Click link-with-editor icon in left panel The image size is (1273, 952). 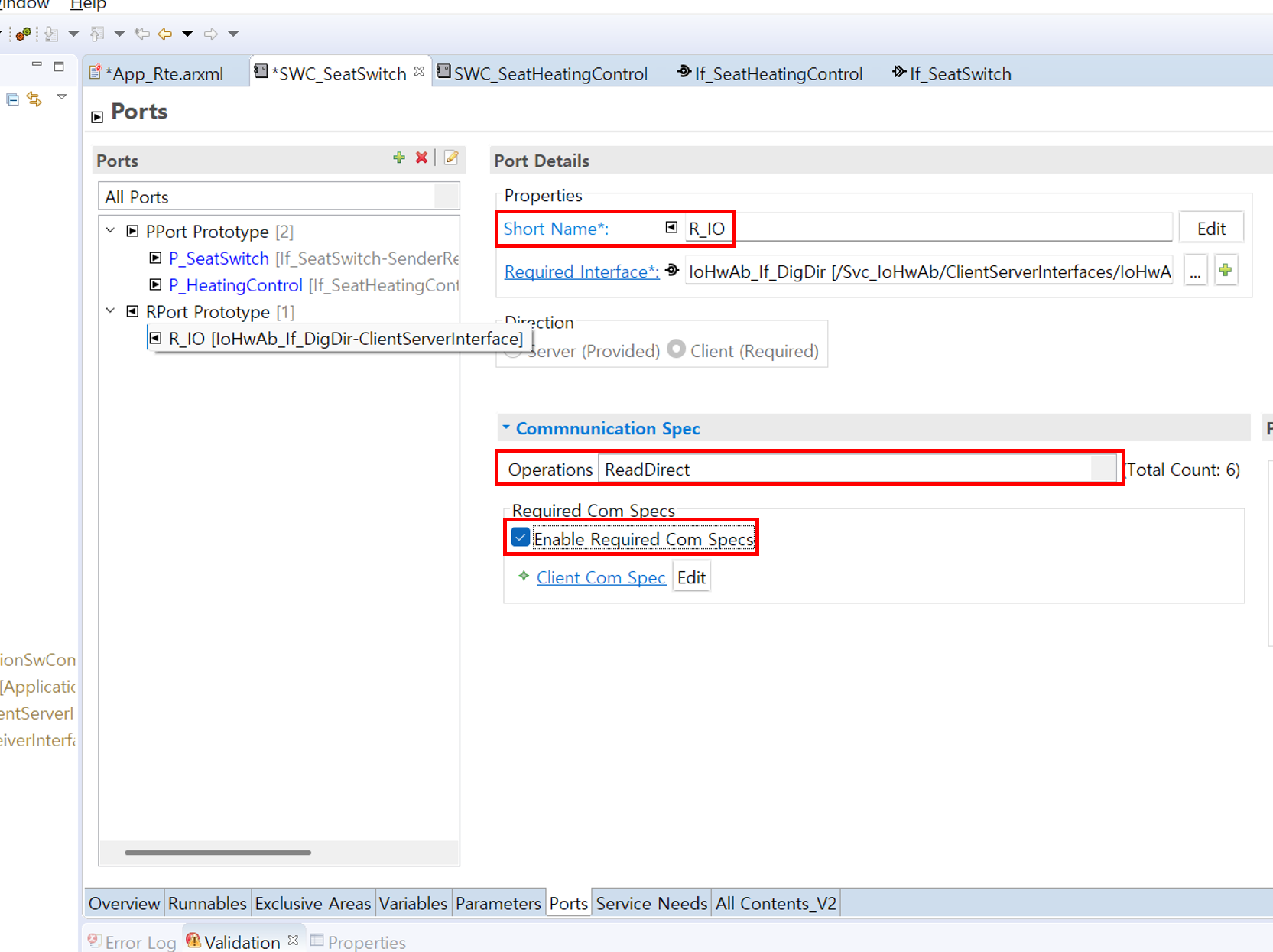point(34,99)
